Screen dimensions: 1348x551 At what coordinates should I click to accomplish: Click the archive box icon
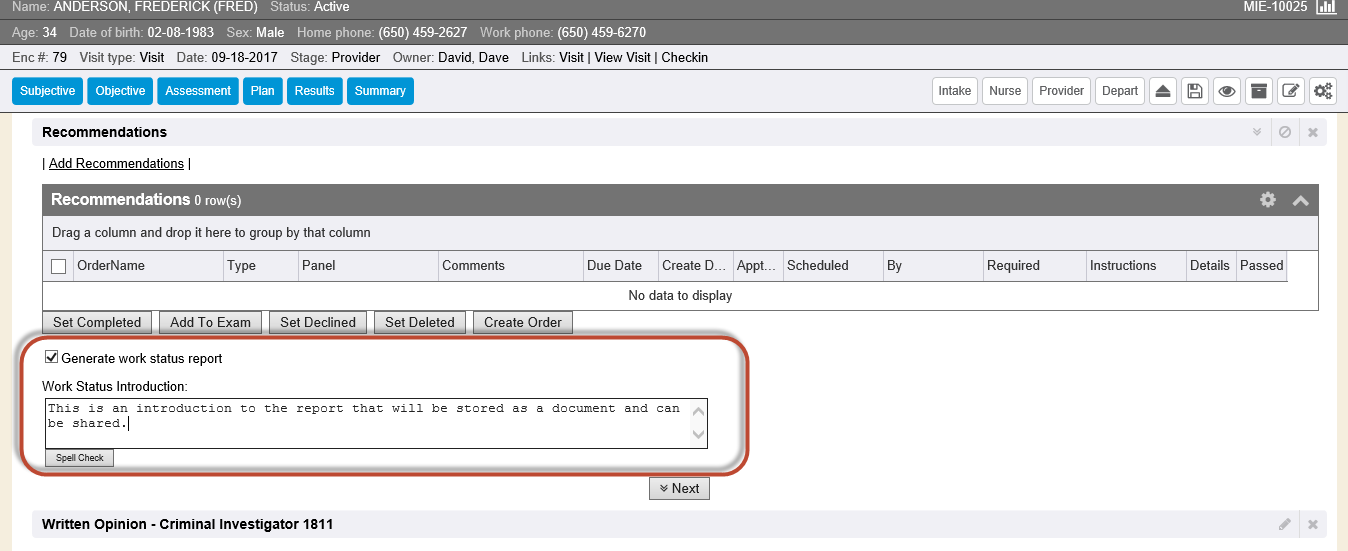pyautogui.click(x=1259, y=91)
